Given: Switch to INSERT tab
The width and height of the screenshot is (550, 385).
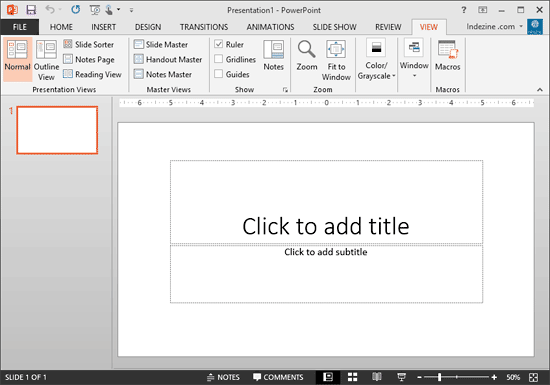Looking at the screenshot, I should point(103,27).
